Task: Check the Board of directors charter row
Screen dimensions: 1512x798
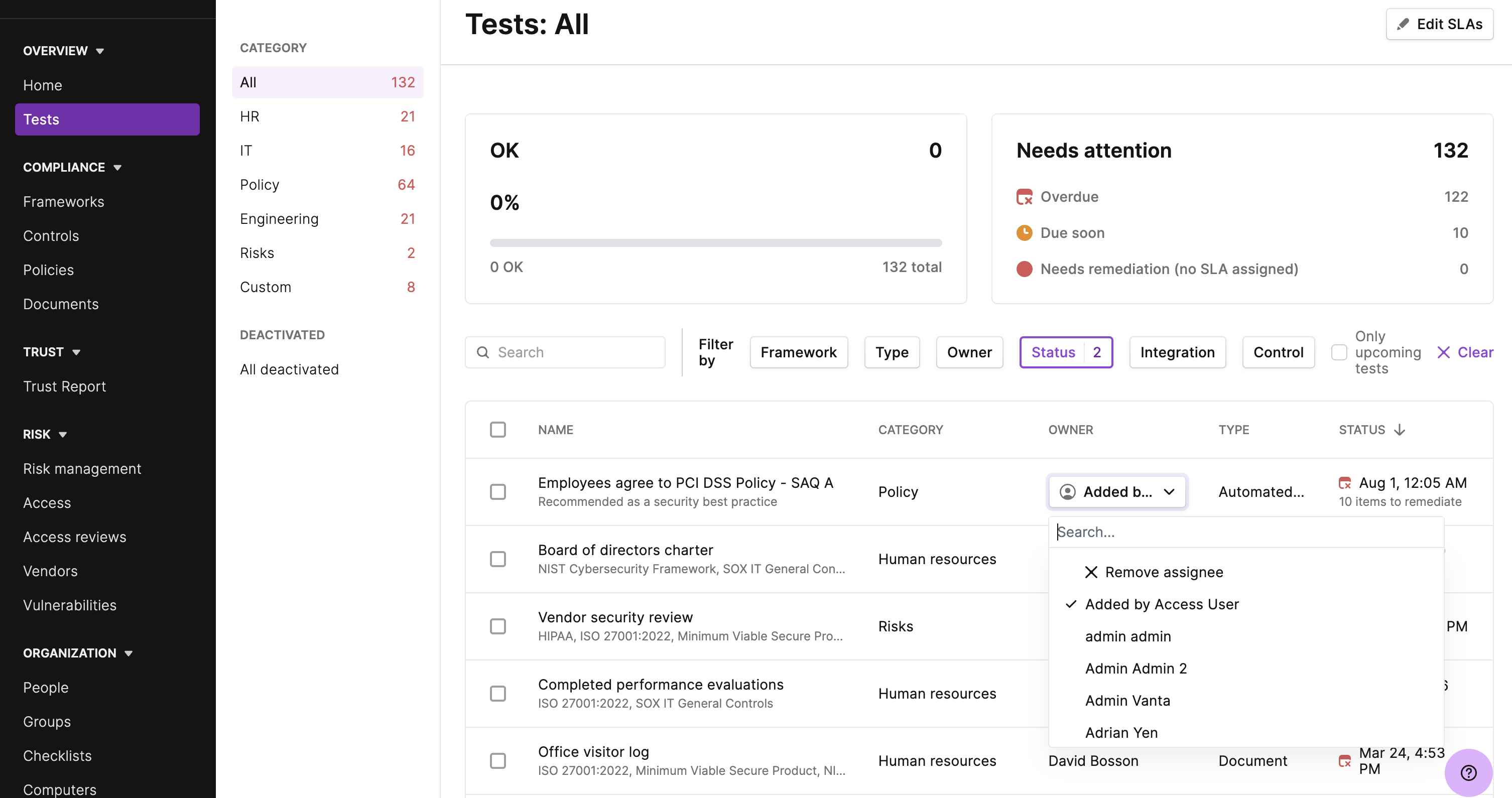Action: tap(498, 559)
